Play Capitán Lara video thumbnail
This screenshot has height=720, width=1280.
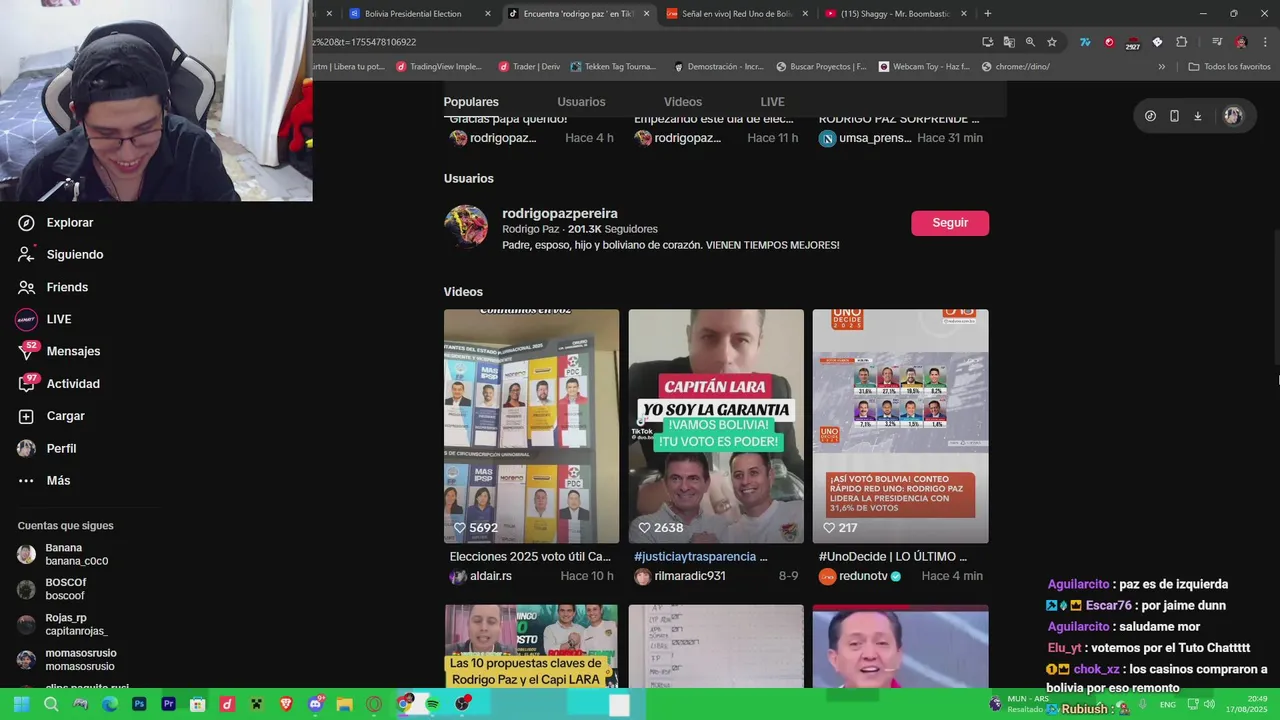click(716, 426)
